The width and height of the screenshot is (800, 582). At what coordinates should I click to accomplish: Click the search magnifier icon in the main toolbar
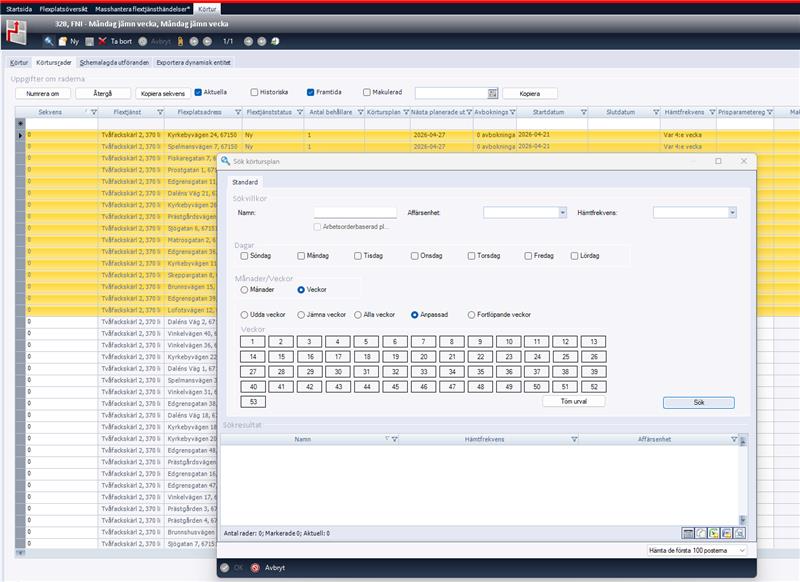49,41
